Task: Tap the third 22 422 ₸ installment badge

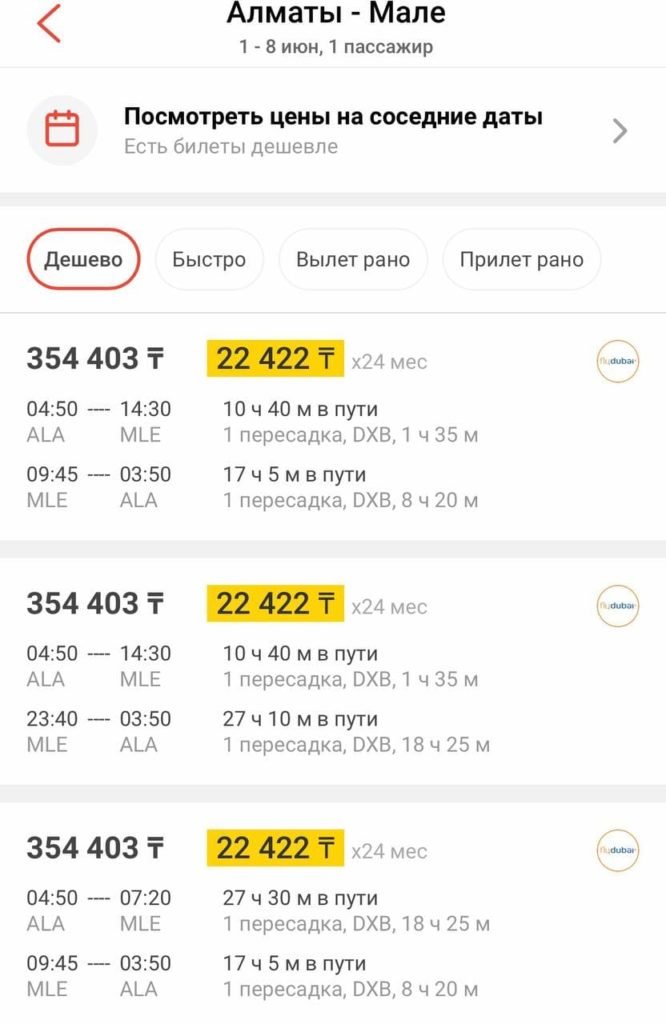Action: click(276, 848)
